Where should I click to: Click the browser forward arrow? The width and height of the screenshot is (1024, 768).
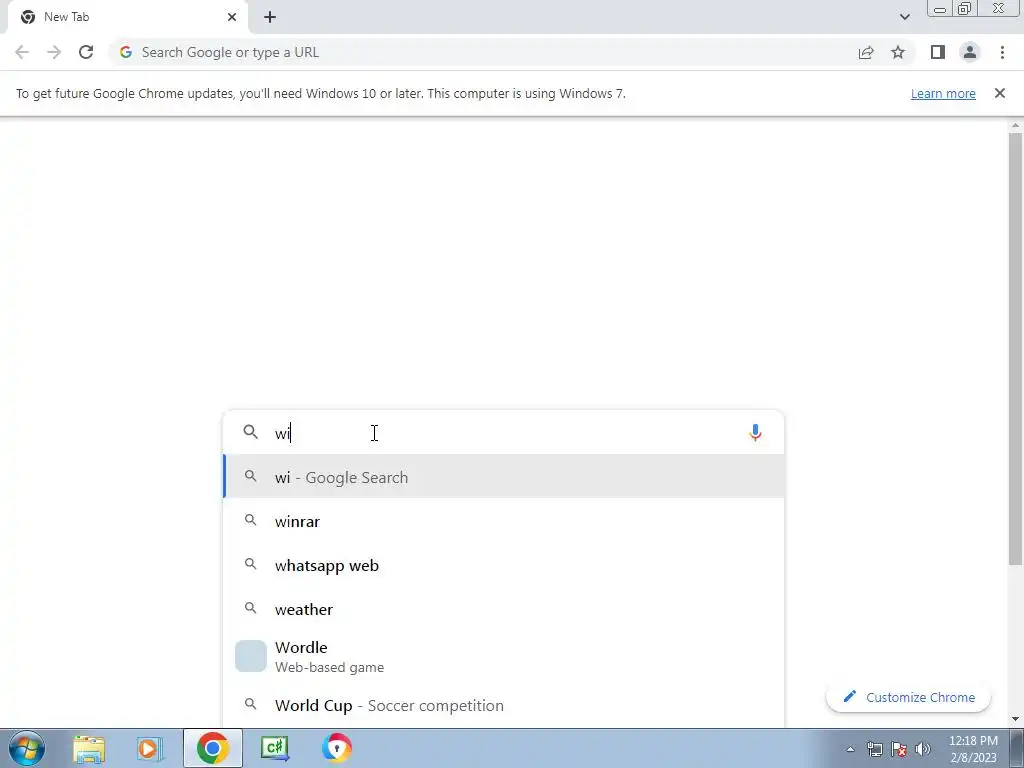point(54,52)
